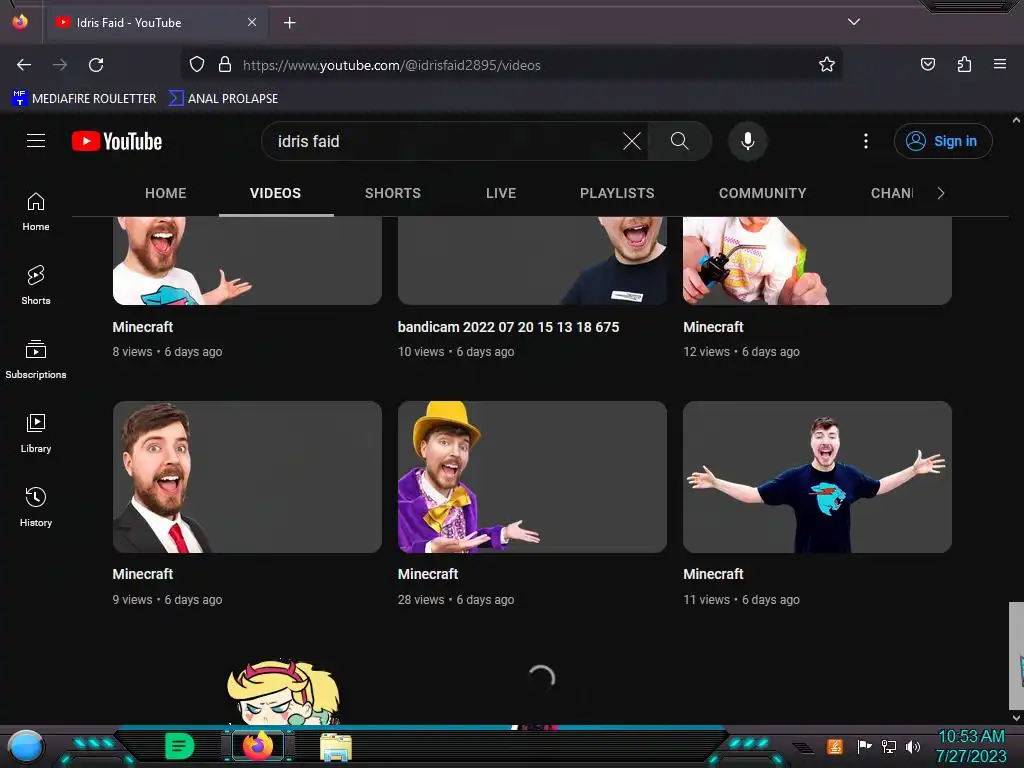The height and width of the screenshot is (768, 1024).
Task: Start voice search with the microphone icon
Action: pos(748,141)
